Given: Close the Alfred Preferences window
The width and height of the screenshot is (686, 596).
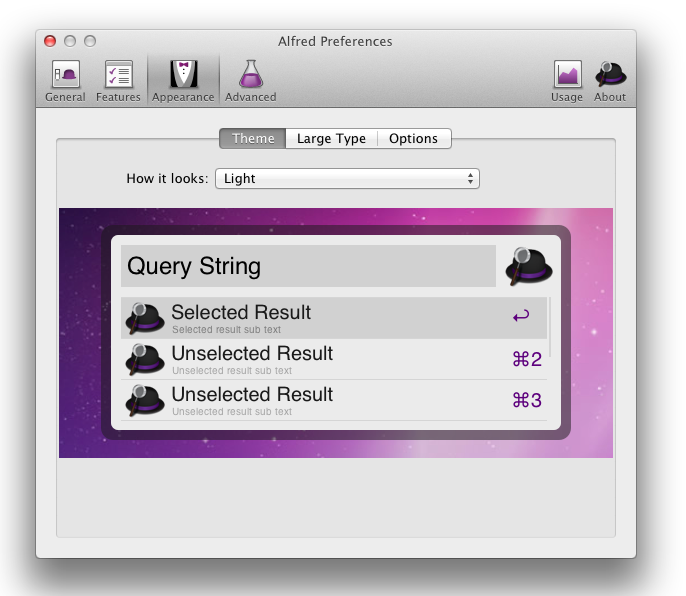Looking at the screenshot, I should tap(50, 41).
